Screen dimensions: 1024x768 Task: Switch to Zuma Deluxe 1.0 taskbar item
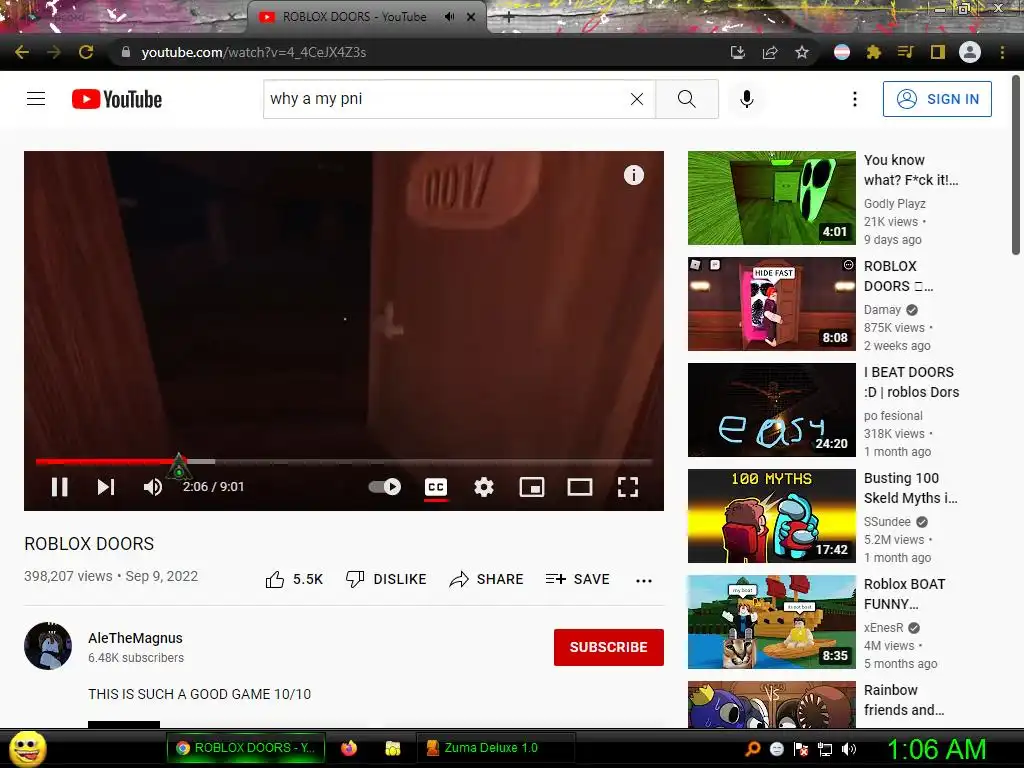496,748
